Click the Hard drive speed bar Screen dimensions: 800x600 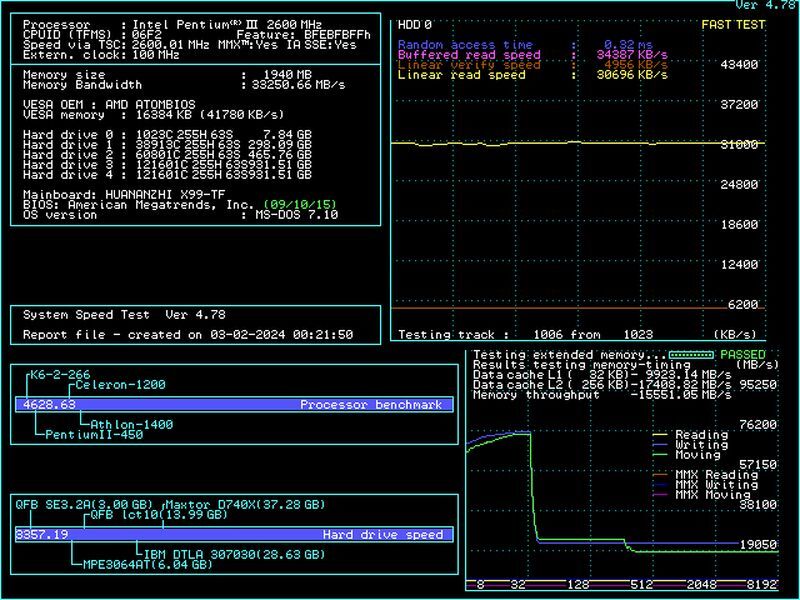point(234,535)
